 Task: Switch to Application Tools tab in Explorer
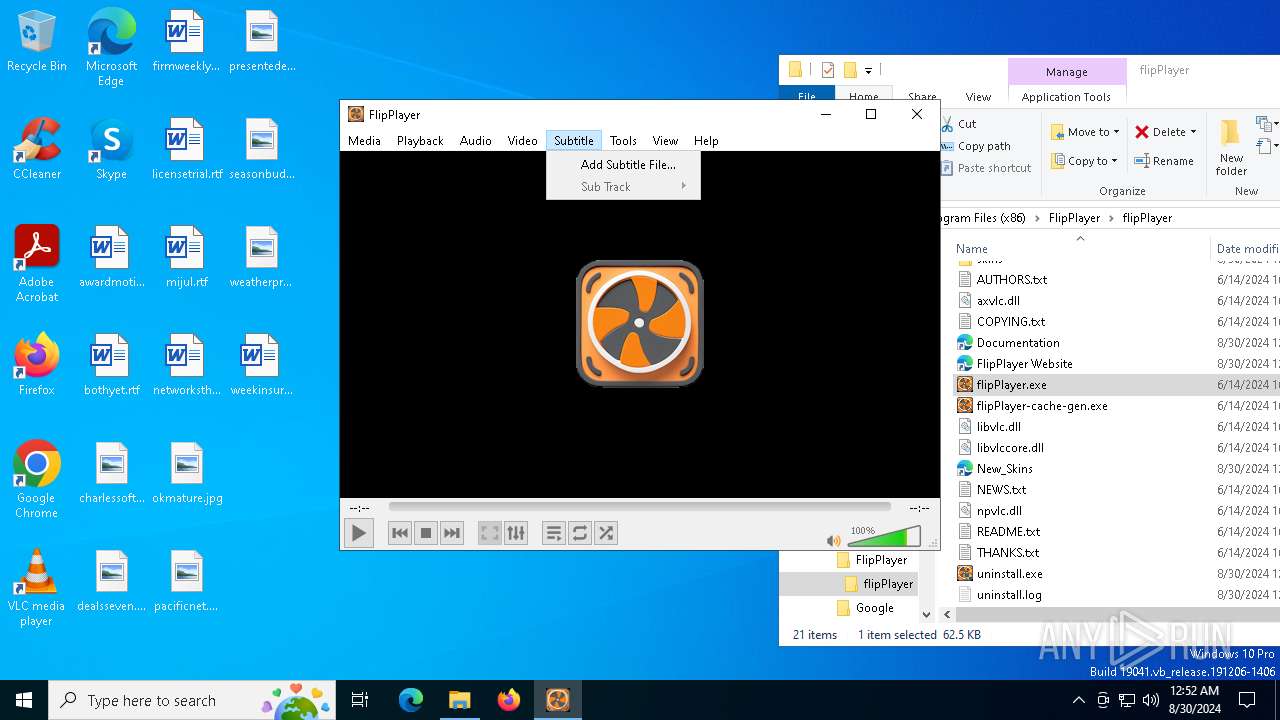click(1066, 97)
